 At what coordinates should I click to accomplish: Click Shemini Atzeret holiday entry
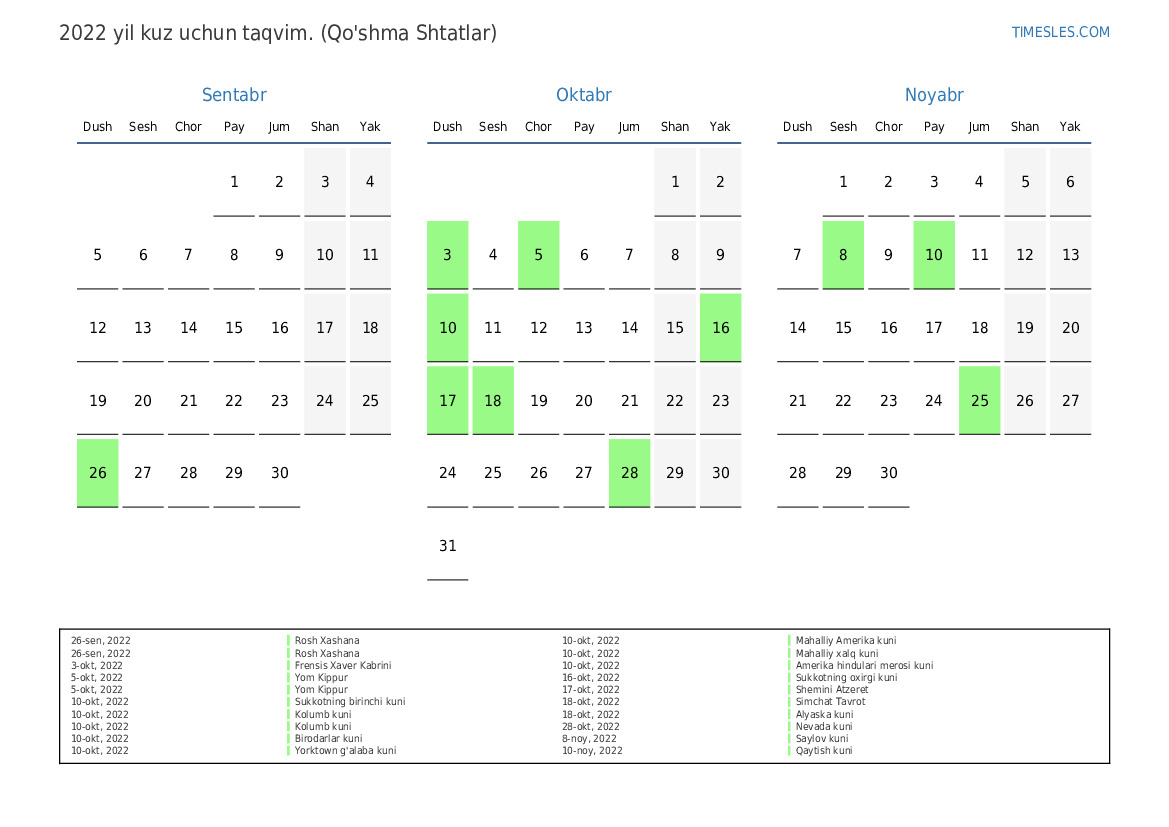[832, 690]
